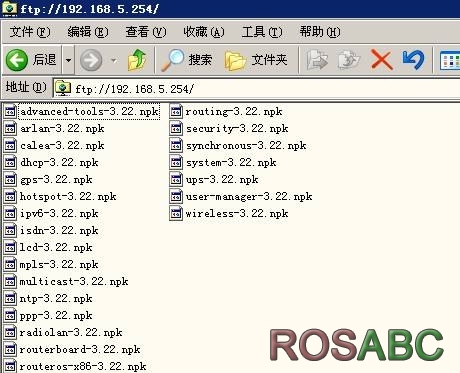Image resolution: width=460 pixels, height=373 pixels.
Task: Select file icon of arlan-3.22.npk
Action: [x=10, y=128]
